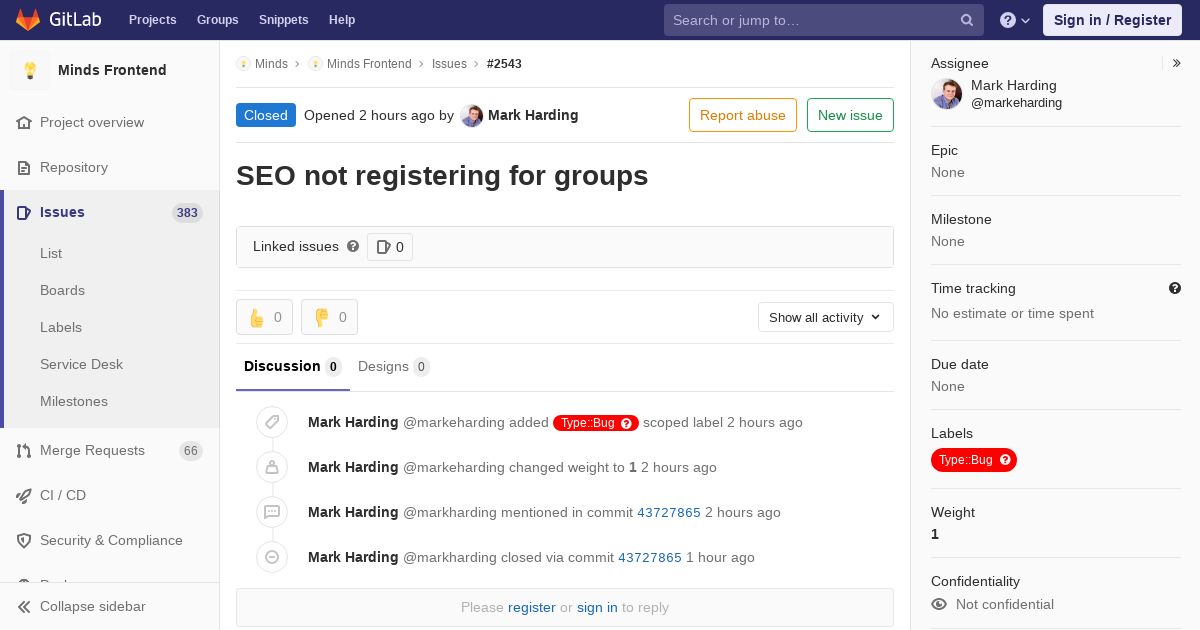Click the Minds Frontend project title
The height and width of the screenshot is (630, 1200).
click(112, 70)
